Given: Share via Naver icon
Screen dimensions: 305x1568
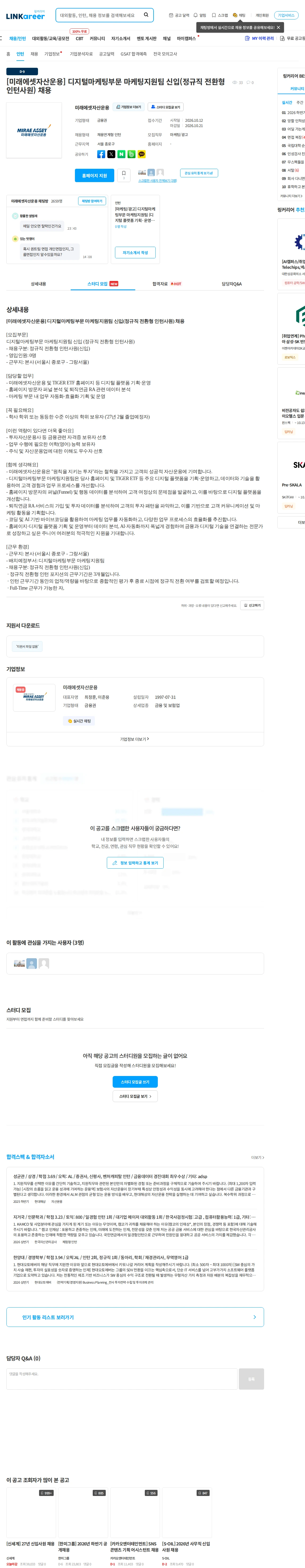Looking at the screenshot, I should (121, 154).
